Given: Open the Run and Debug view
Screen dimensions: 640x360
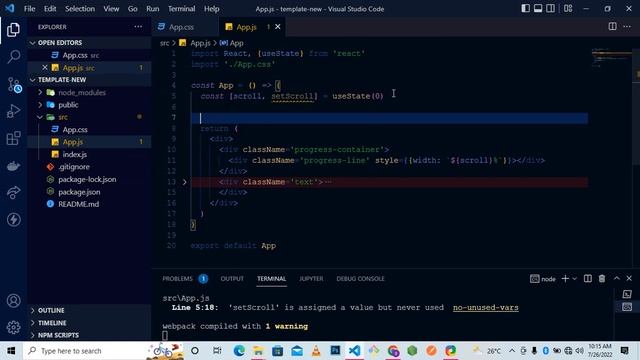Looking at the screenshot, I should (13, 111).
